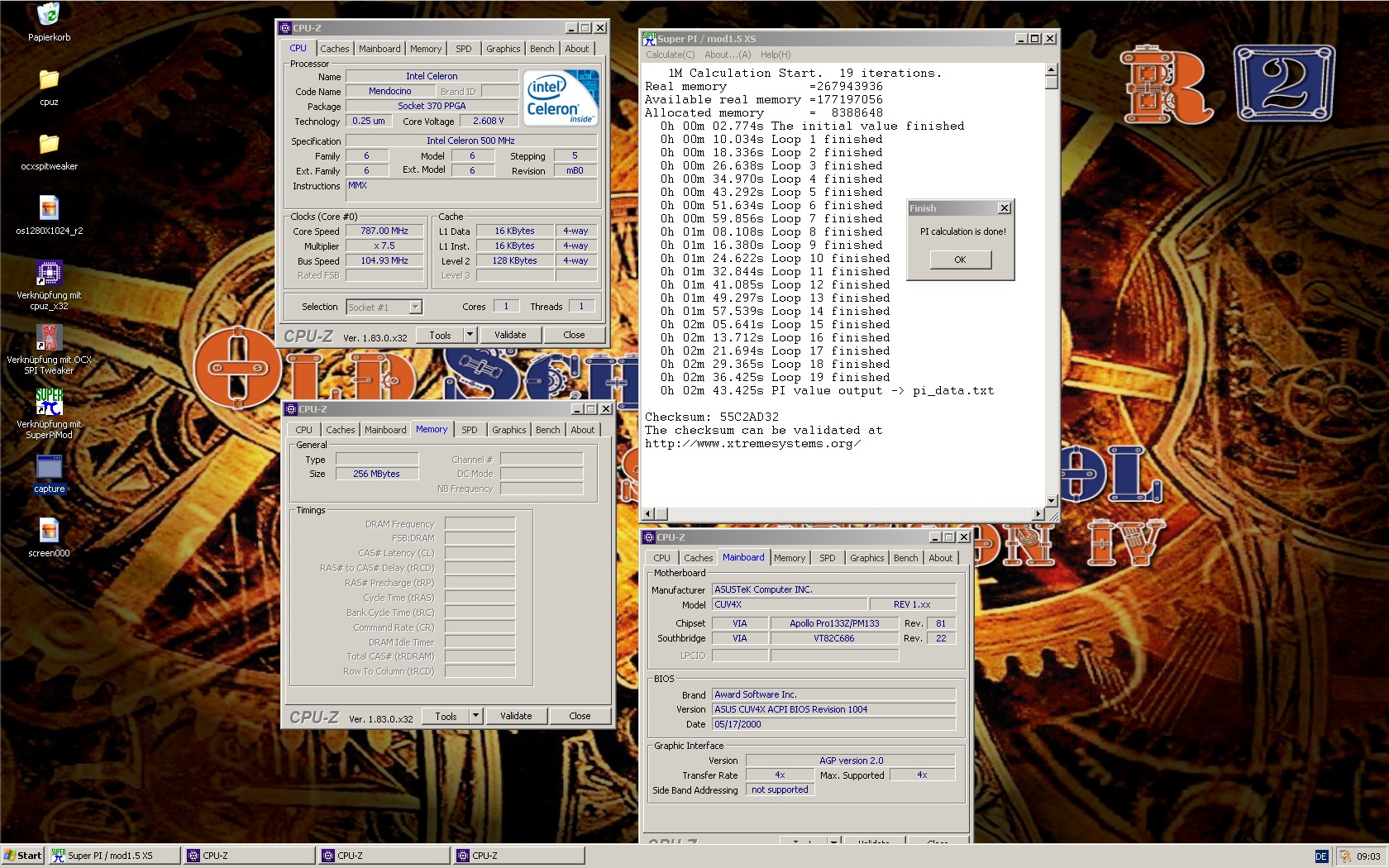Click Tools button in the top CPU-Z window

pos(440,335)
